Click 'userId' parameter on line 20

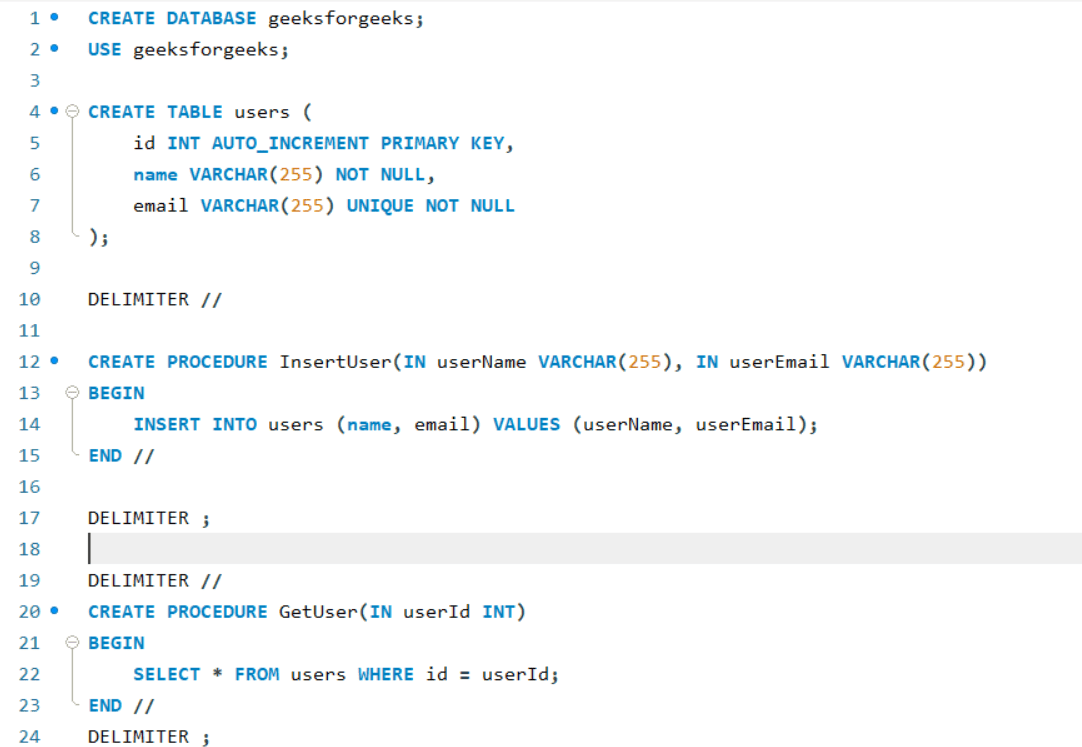pos(436,612)
